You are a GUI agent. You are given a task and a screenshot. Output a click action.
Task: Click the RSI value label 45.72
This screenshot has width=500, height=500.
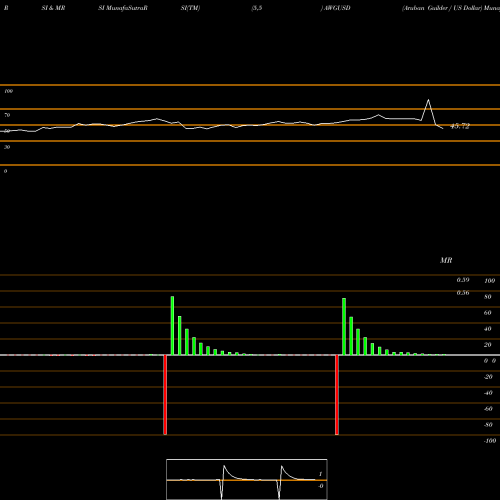[x=460, y=126]
